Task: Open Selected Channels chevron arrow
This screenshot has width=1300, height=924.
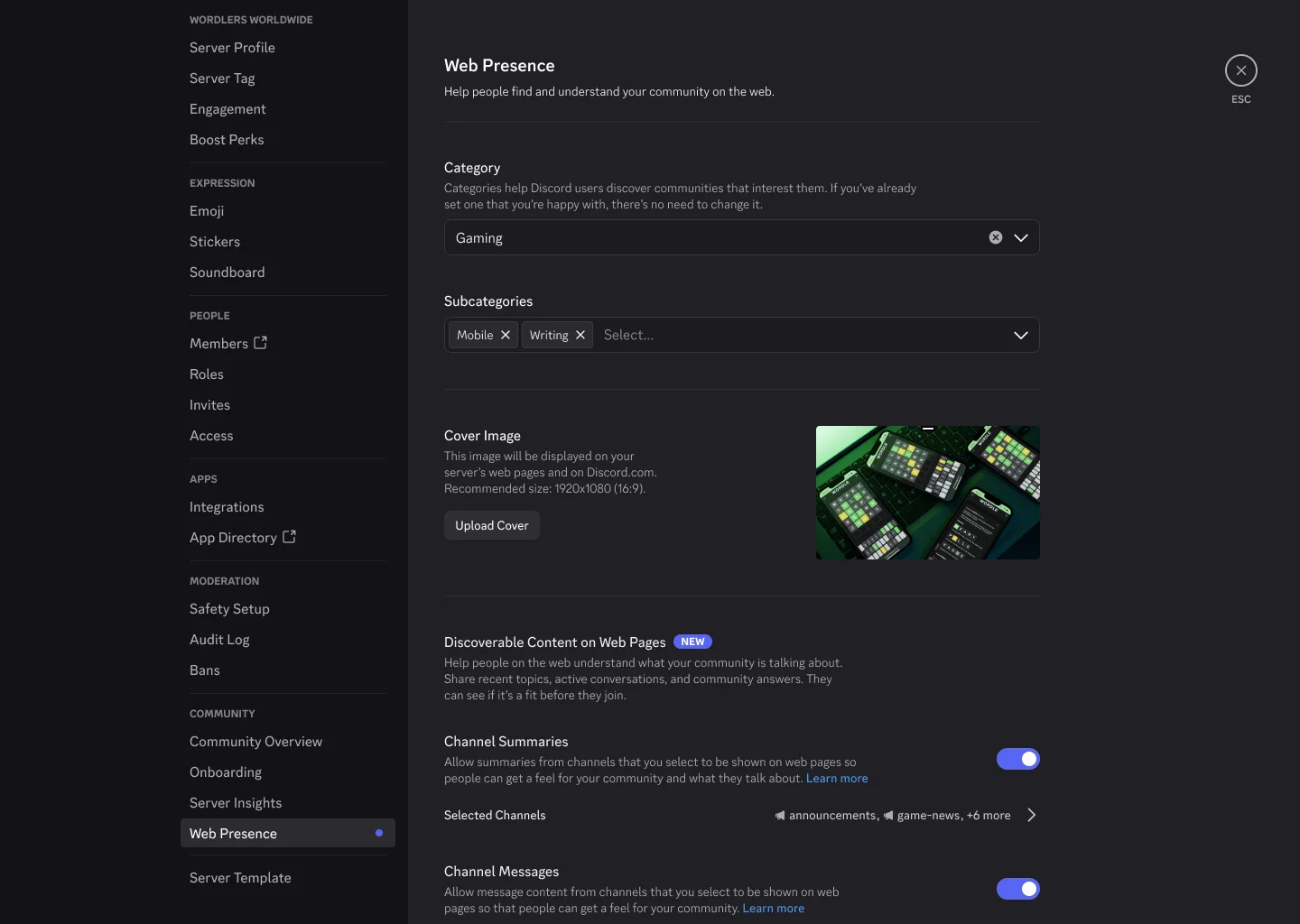Action: 1032,815
